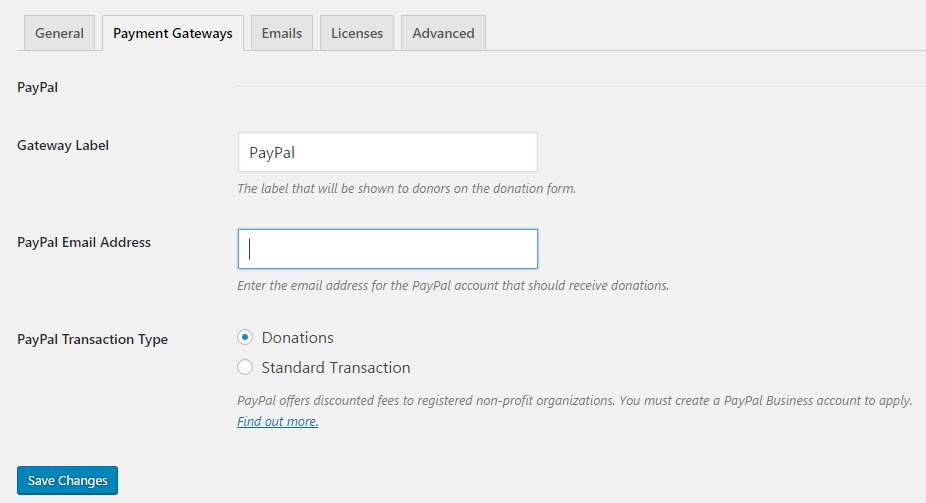Click the 'PayPal Transaction Type' label
The width and height of the screenshot is (926, 503).
coord(92,339)
